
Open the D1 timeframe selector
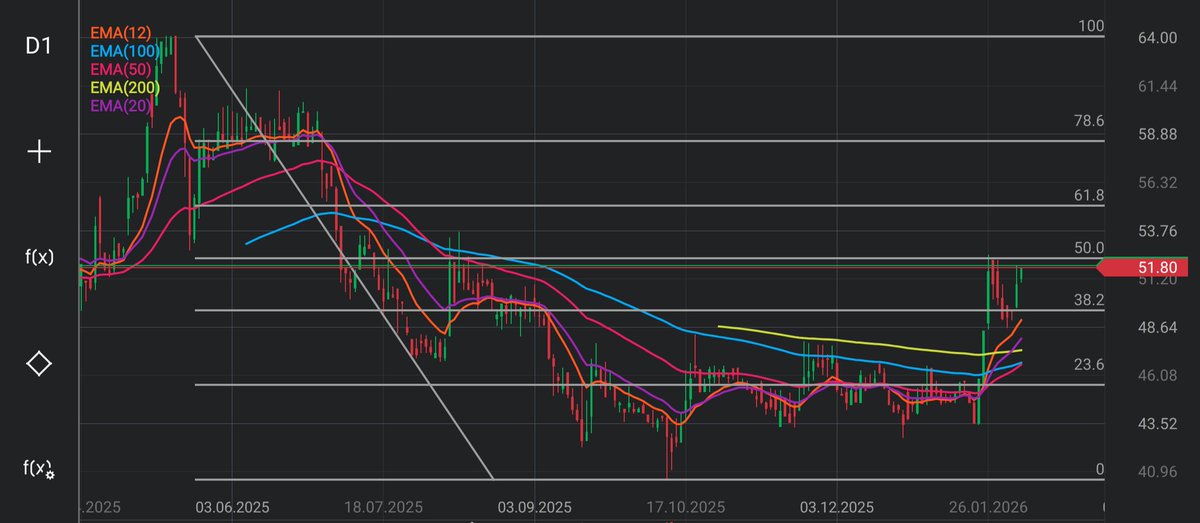38,46
